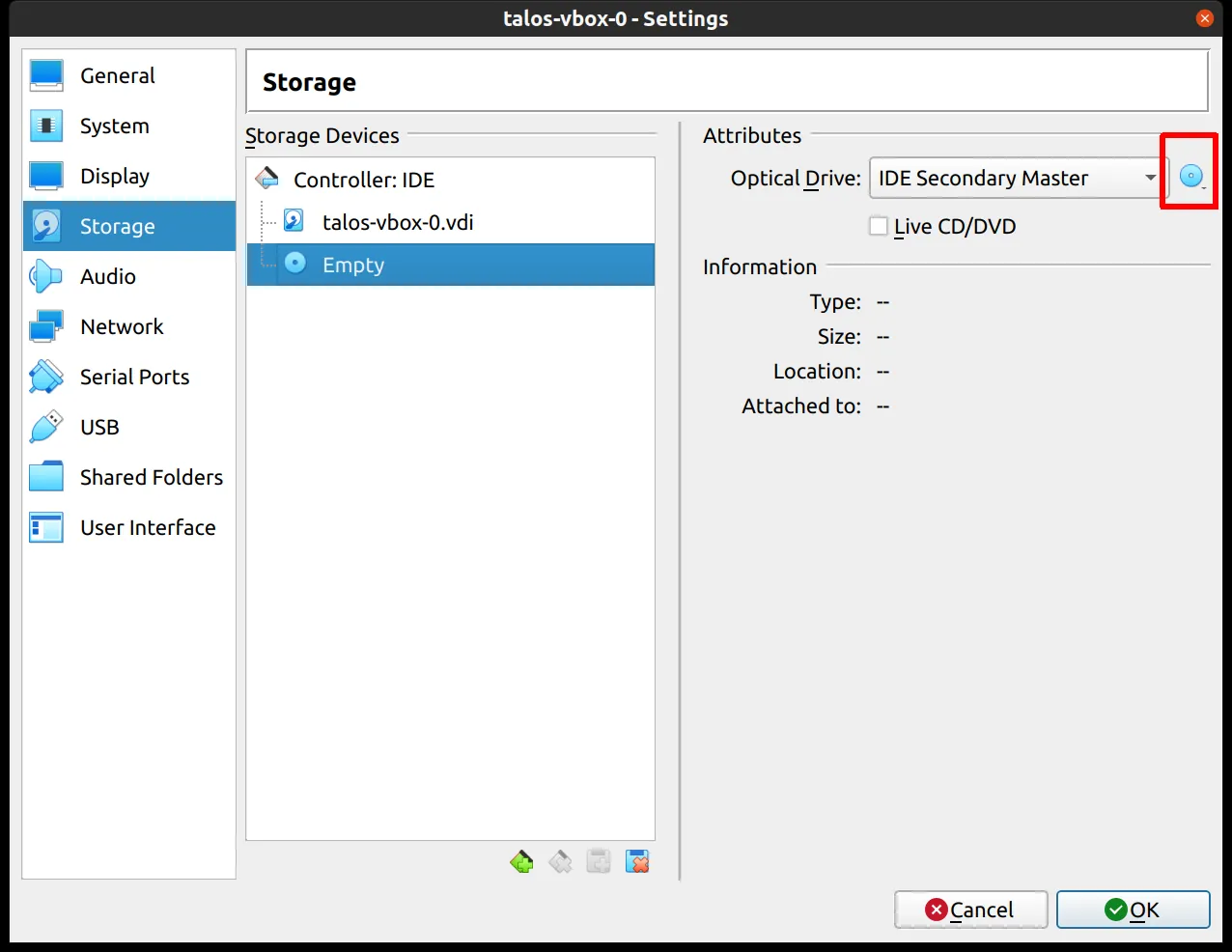This screenshot has height=952, width=1232.
Task: Open the System settings page
Action: coord(114,126)
